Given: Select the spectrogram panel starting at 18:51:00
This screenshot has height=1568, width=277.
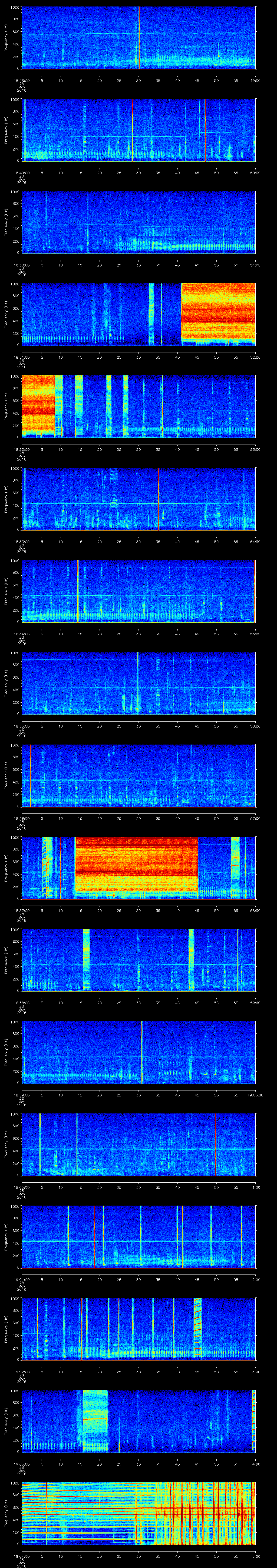Looking at the screenshot, I should [138, 314].
